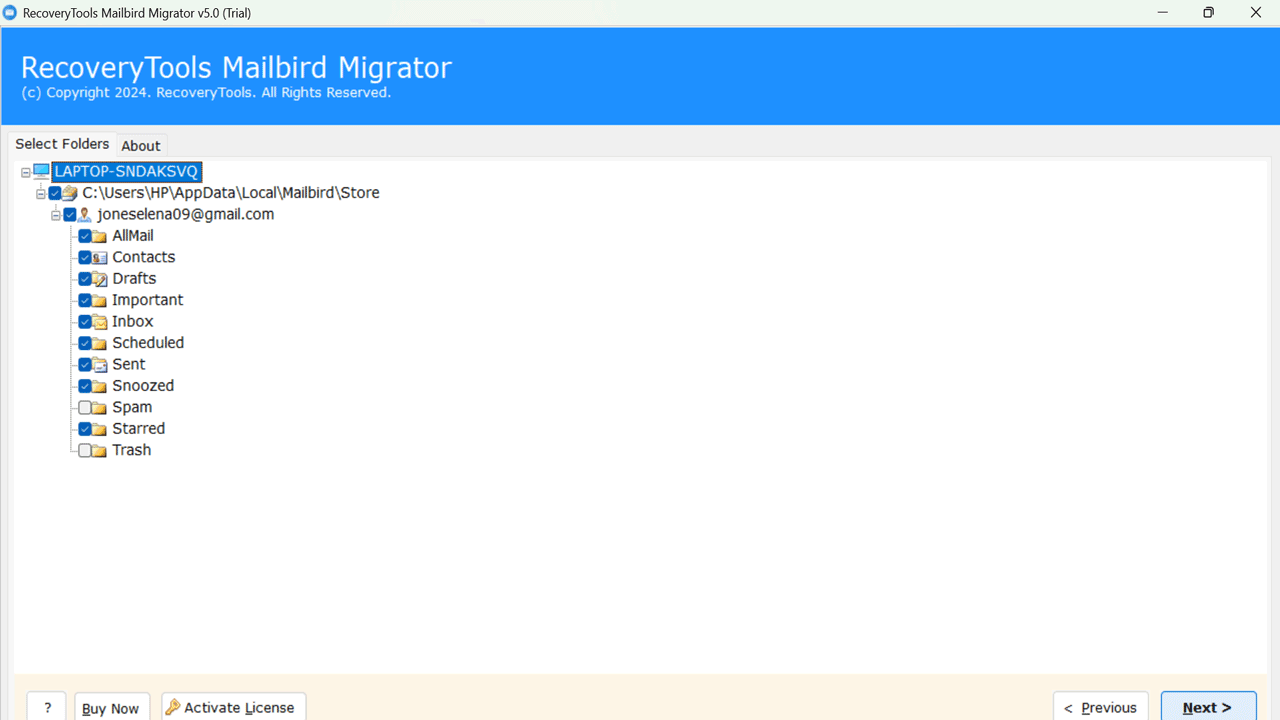The width and height of the screenshot is (1280, 720).
Task: Select the Scheduled folder label
Action: [x=148, y=343]
